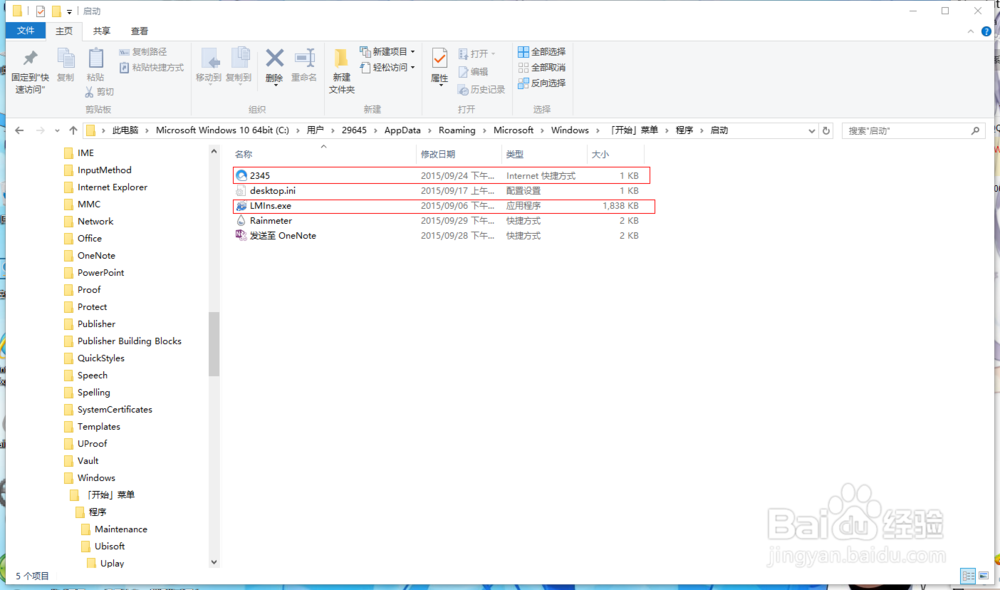Open the Ubisoft folder in tree
This screenshot has width=1000, height=590.
coord(103,547)
